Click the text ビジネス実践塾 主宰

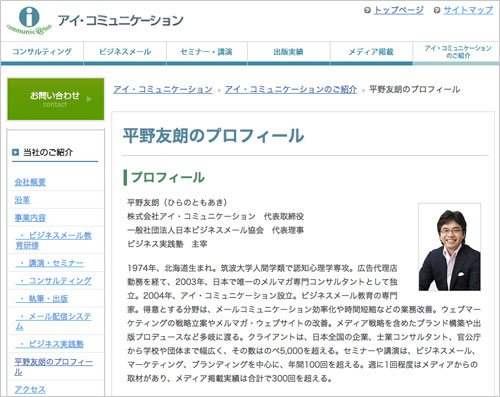[167, 244]
